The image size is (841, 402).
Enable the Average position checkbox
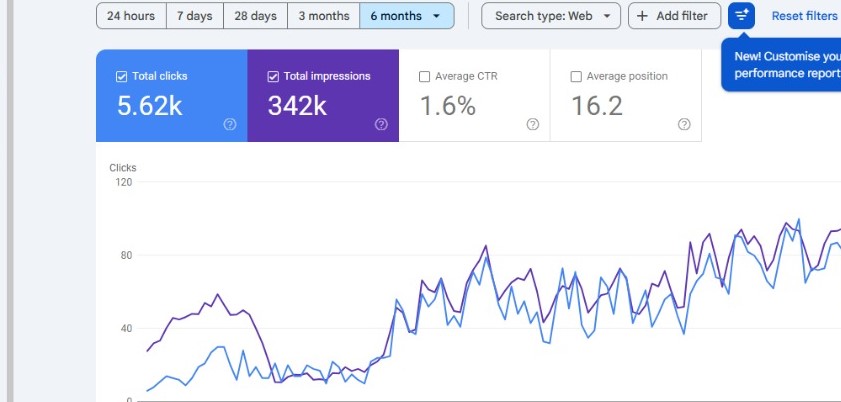(x=576, y=77)
